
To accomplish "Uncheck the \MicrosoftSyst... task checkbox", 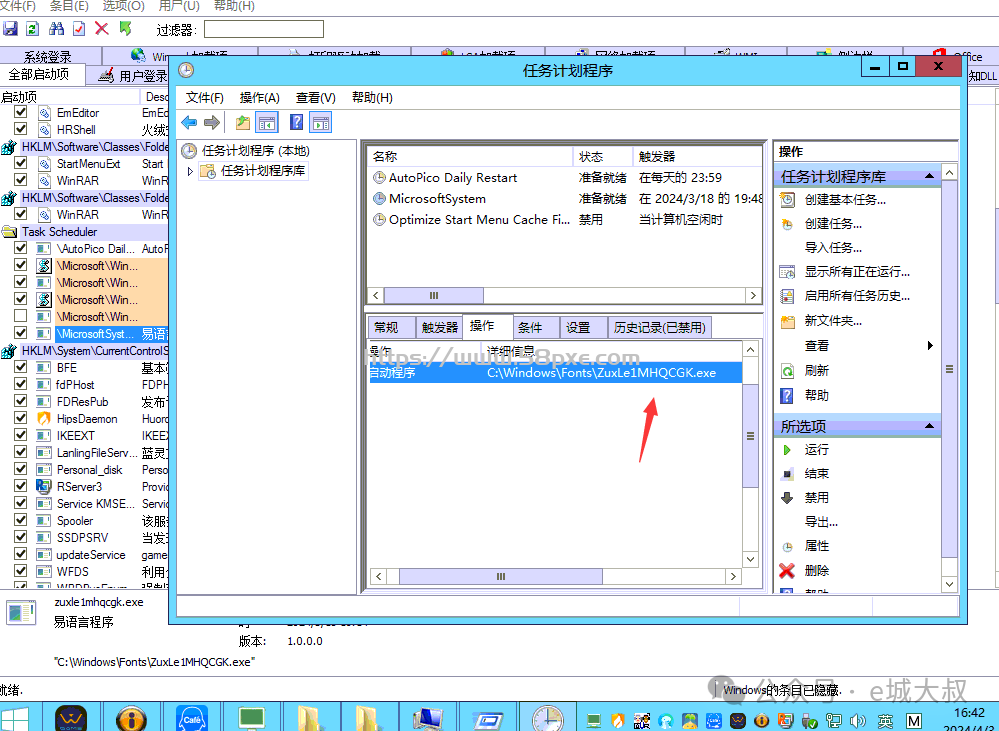I will pos(20,333).
